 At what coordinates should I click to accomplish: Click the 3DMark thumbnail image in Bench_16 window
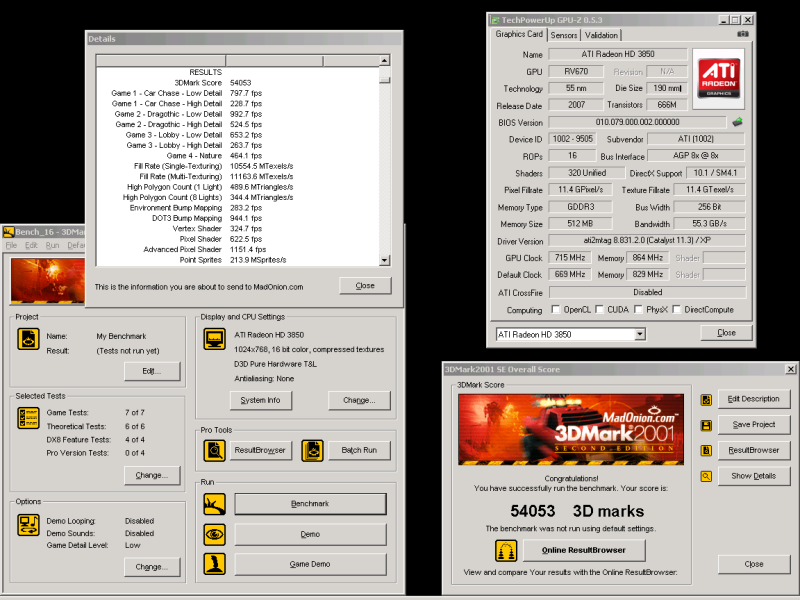tap(47, 281)
